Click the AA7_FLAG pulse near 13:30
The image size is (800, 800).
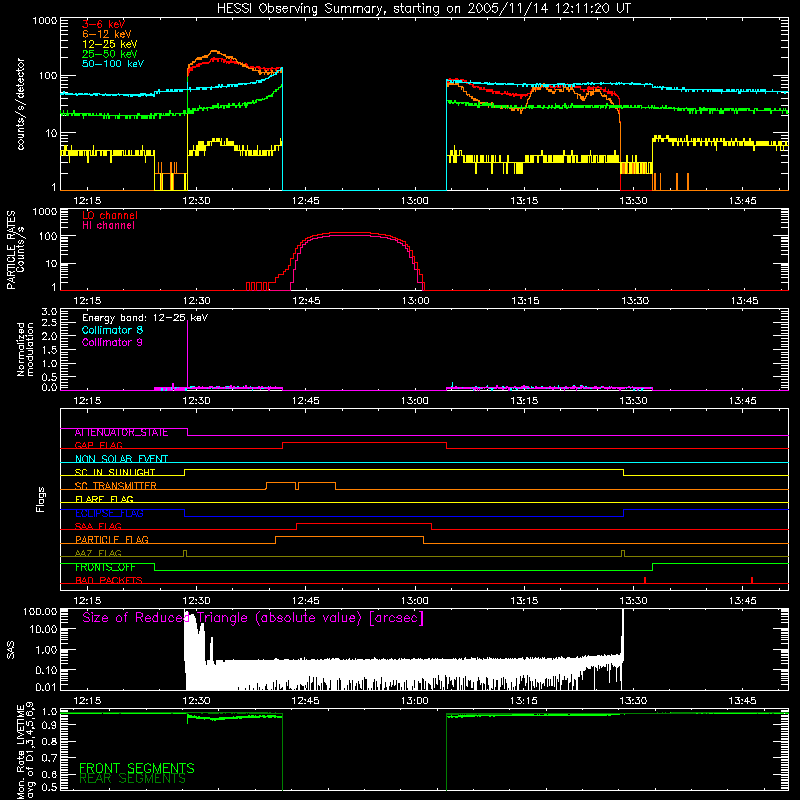(623, 554)
